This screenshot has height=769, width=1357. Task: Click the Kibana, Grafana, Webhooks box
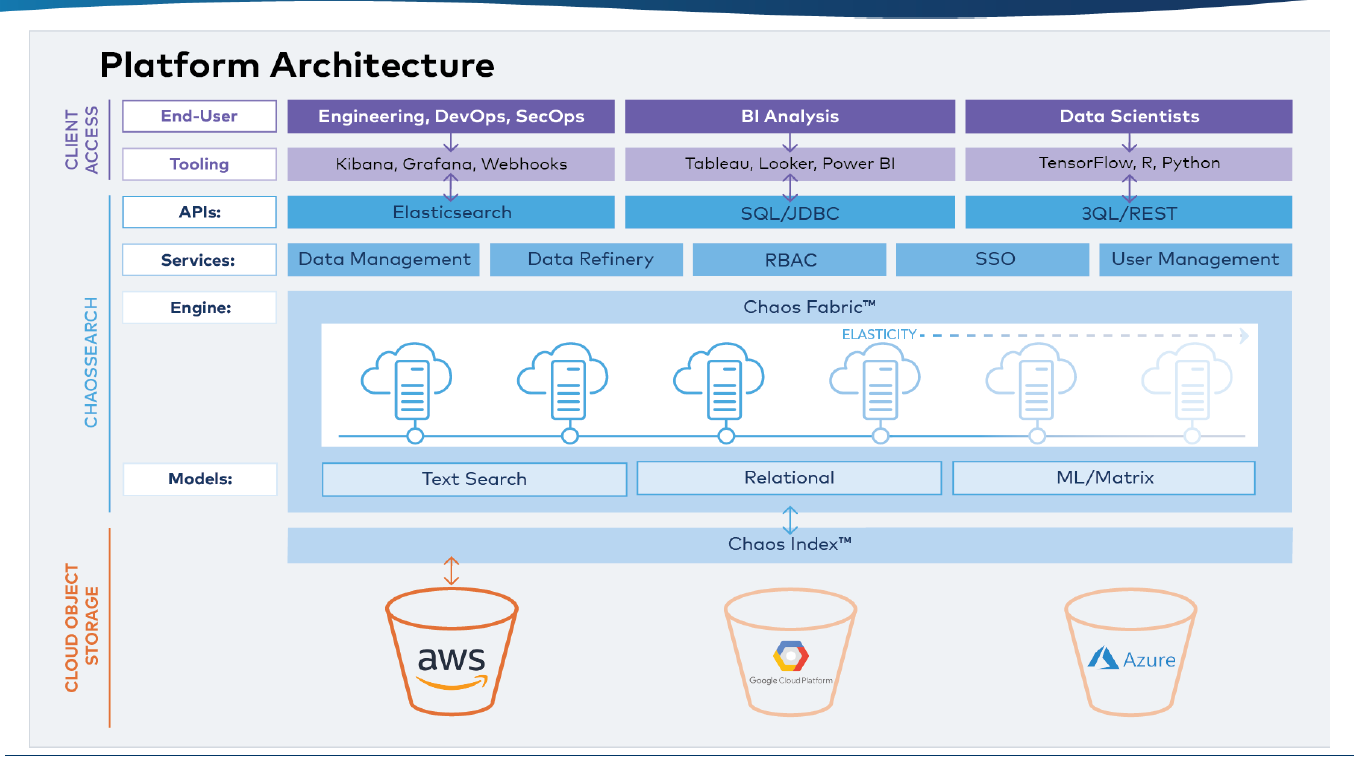451,164
